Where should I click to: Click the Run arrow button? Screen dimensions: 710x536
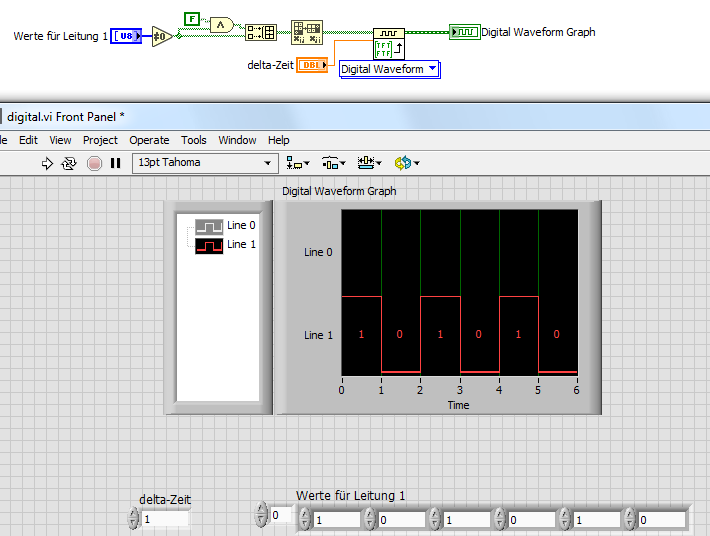click(x=47, y=163)
